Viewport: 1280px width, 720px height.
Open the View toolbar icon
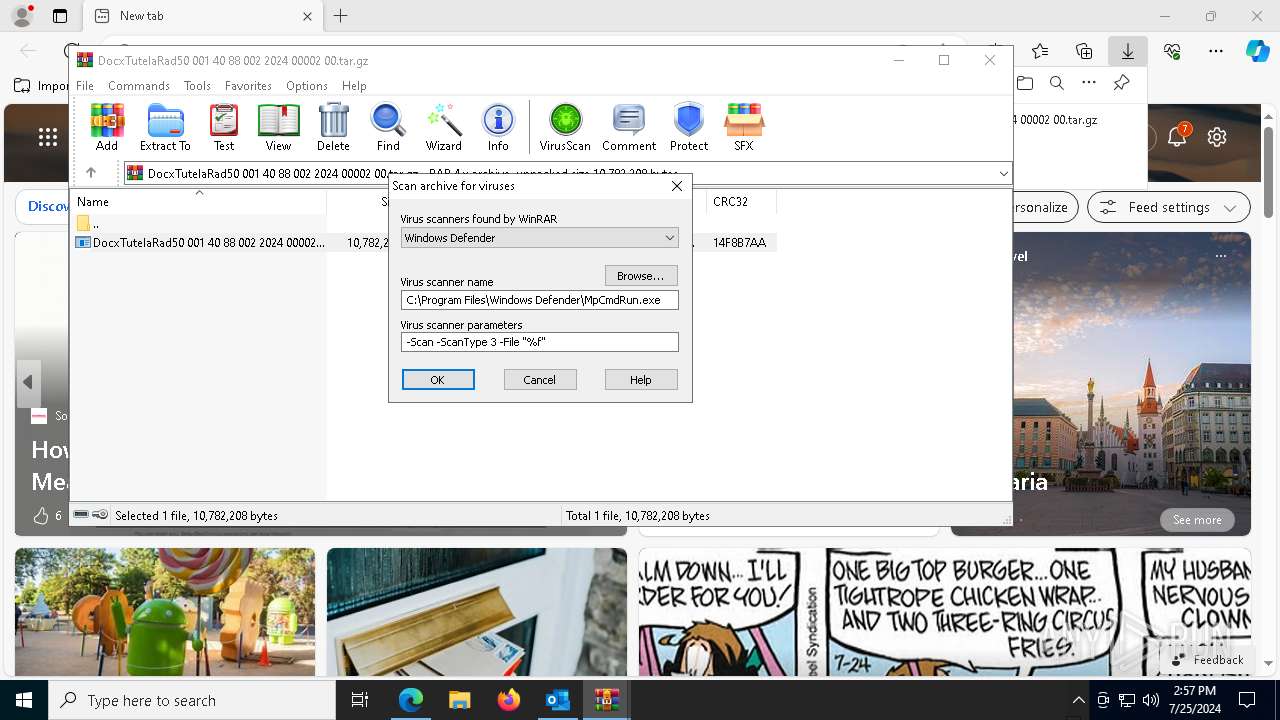[x=278, y=127]
